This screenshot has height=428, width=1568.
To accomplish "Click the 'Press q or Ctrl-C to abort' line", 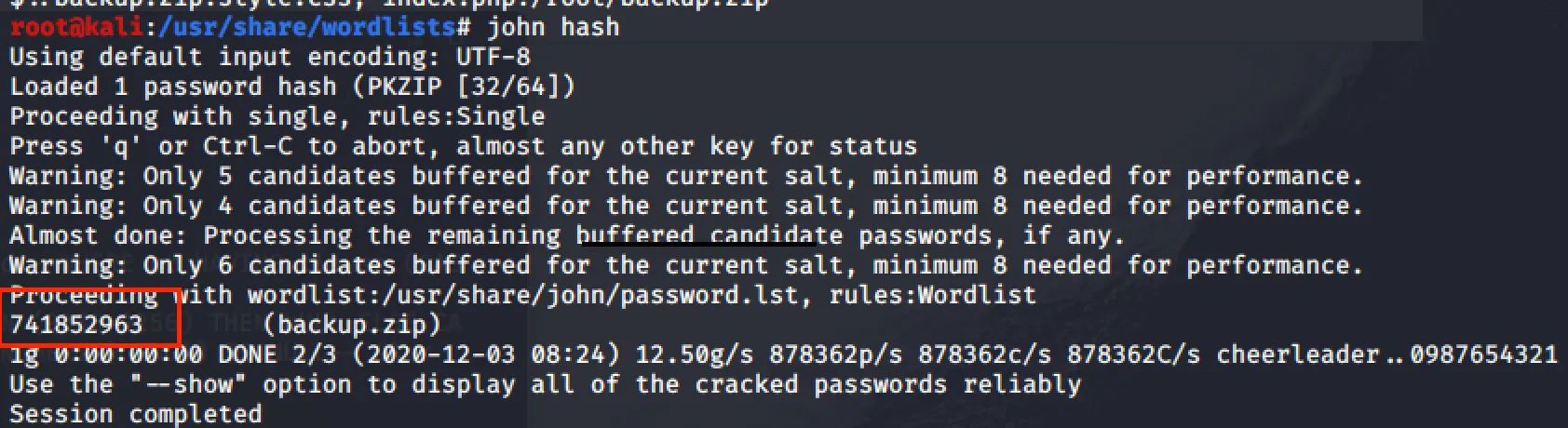I will [463, 146].
